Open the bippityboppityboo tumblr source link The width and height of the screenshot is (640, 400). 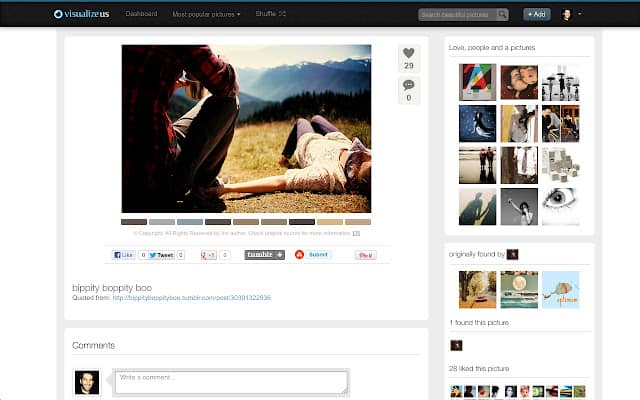point(191,298)
